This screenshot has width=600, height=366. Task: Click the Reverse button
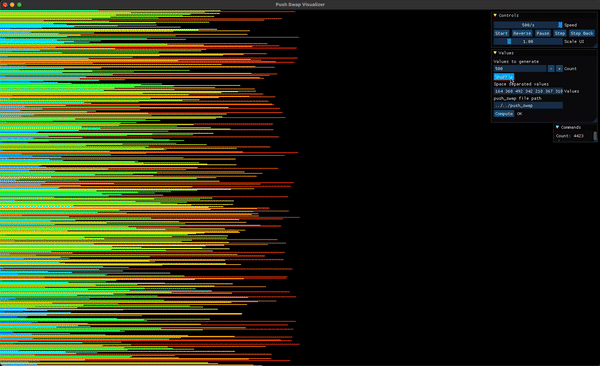(522, 33)
